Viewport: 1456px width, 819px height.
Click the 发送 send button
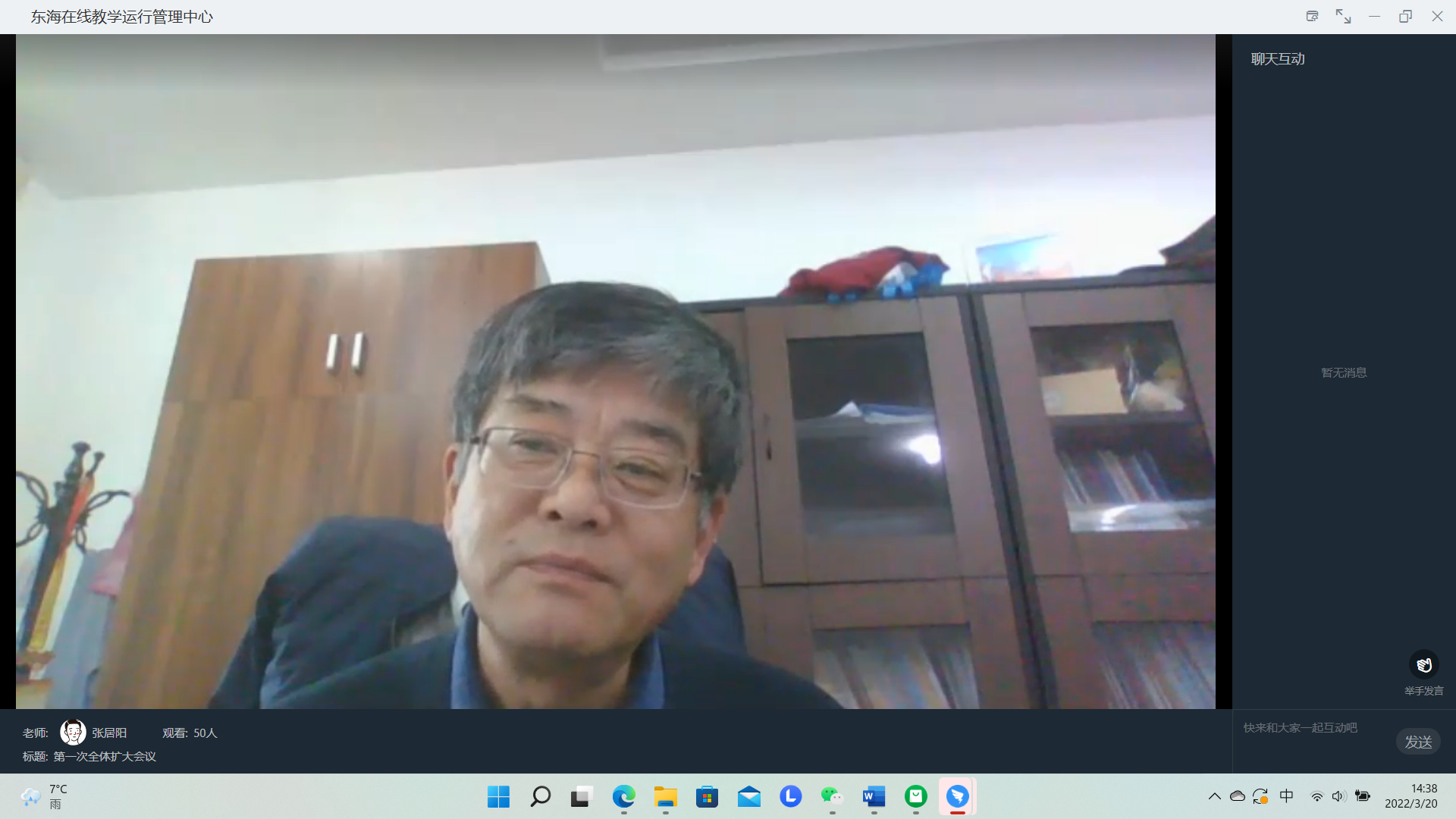(x=1417, y=742)
